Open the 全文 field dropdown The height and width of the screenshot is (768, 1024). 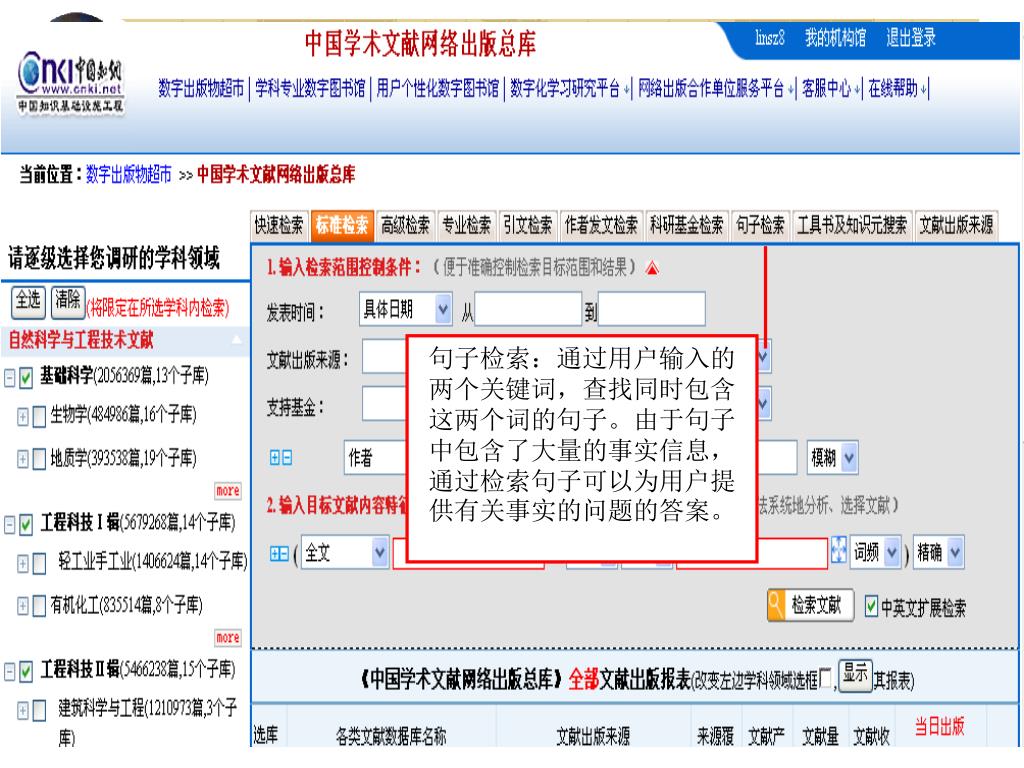point(344,552)
